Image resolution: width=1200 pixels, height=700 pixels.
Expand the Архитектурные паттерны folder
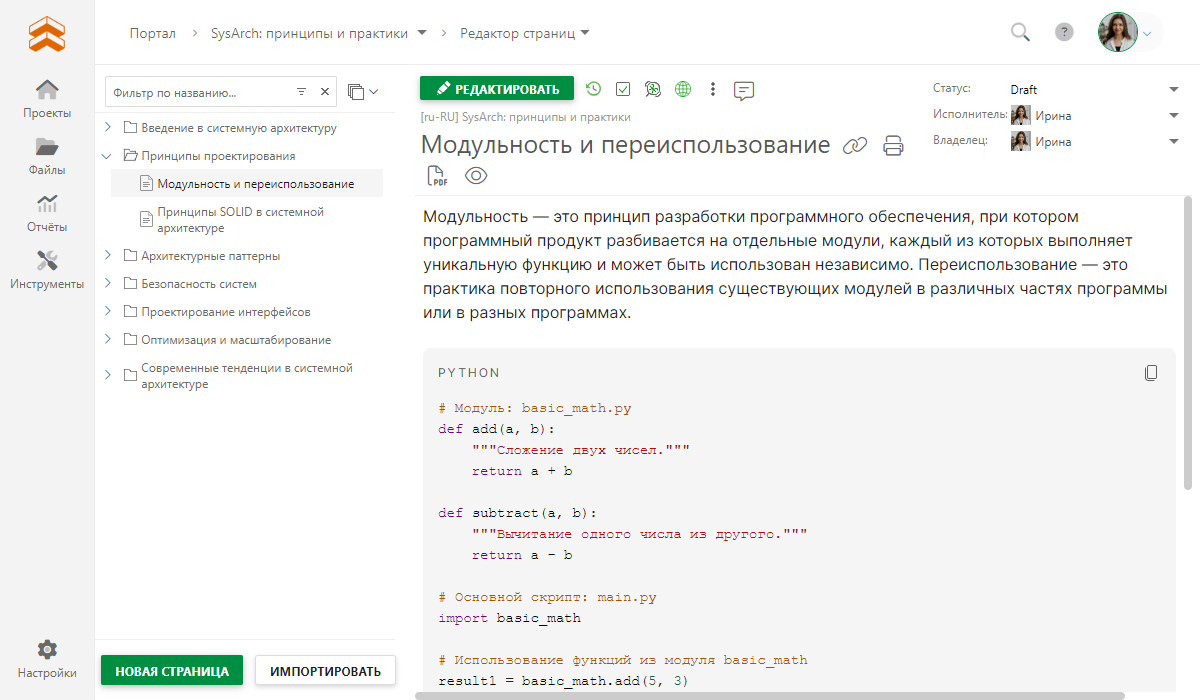pyautogui.click(x=108, y=256)
